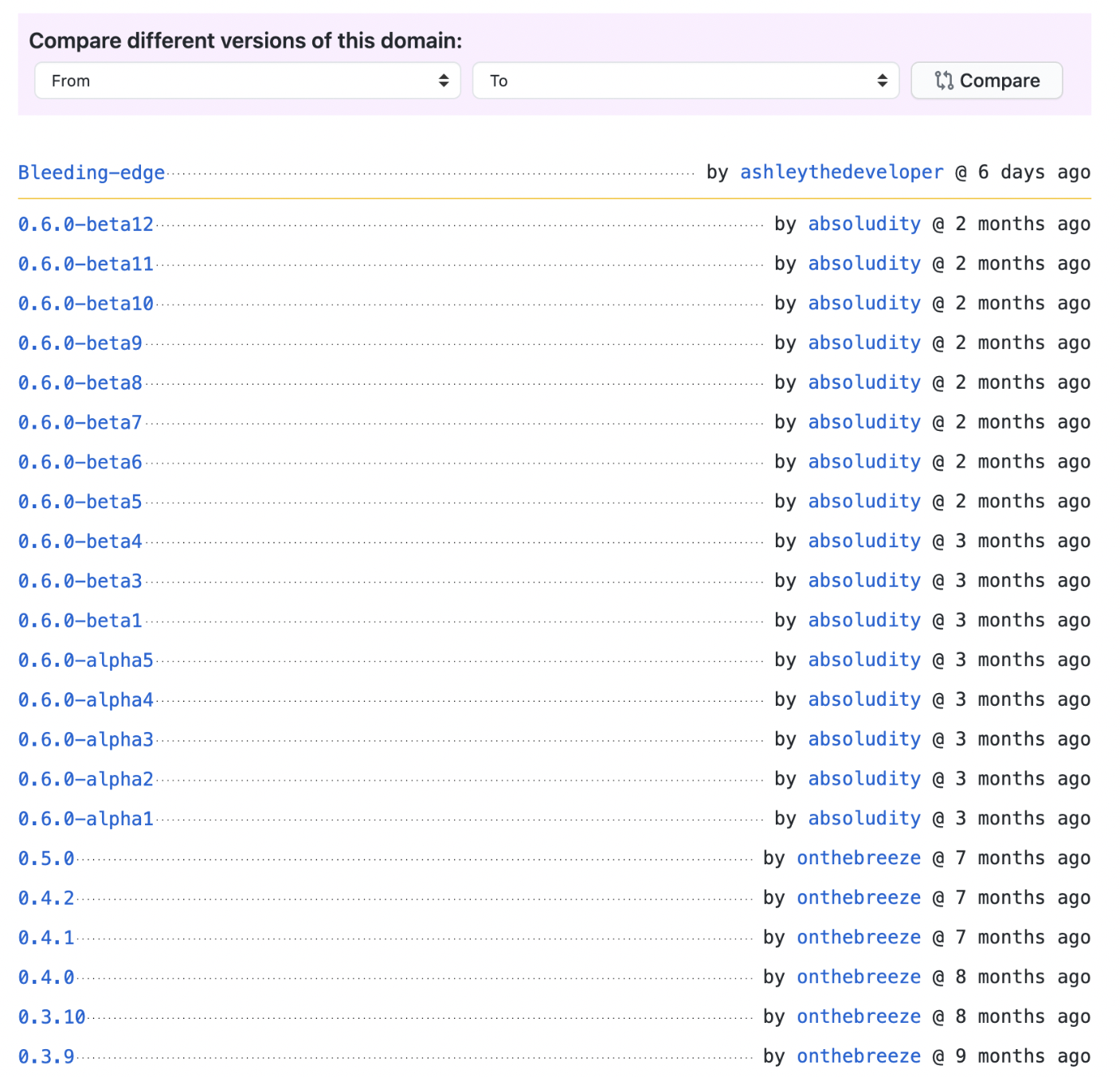Open version 0.3.9

46,1057
